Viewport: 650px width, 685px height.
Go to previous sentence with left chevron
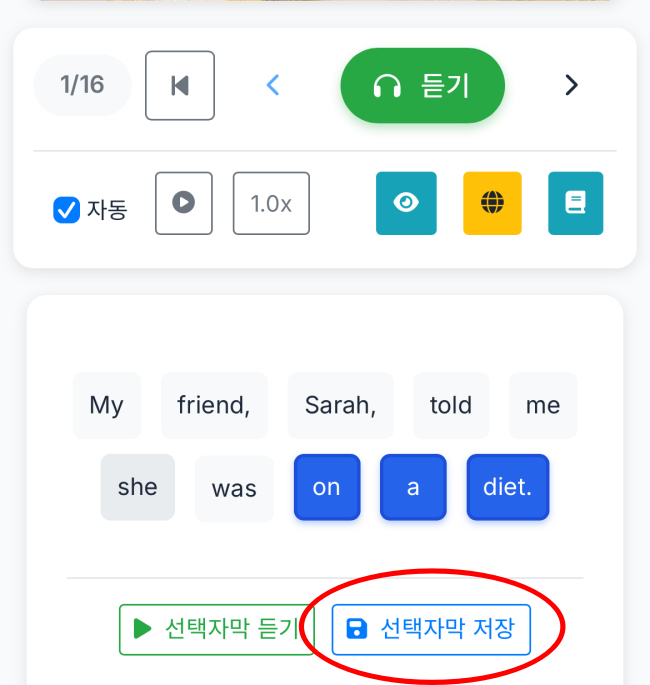point(273,86)
